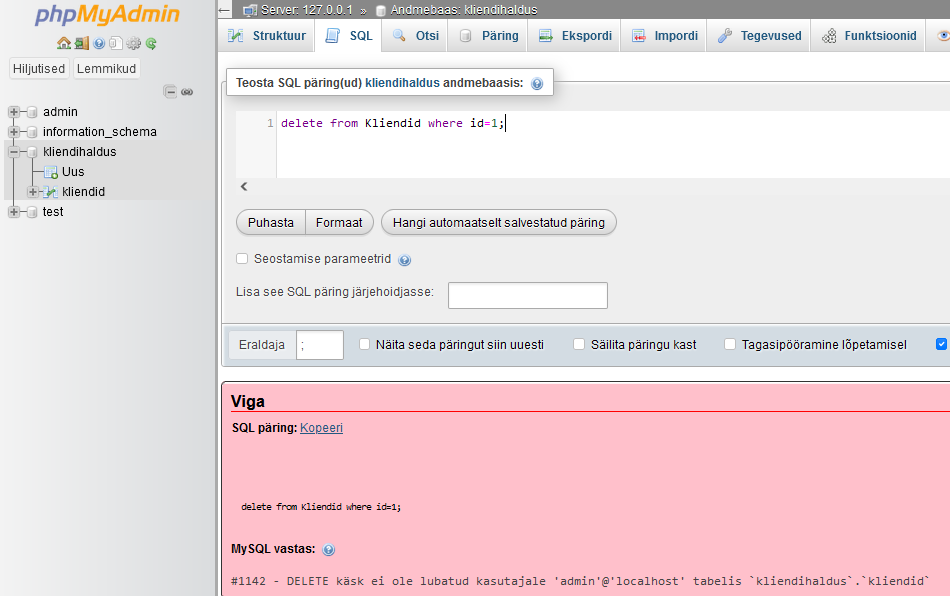Click the Puhasta button
This screenshot has height=596, width=950.
271,222
